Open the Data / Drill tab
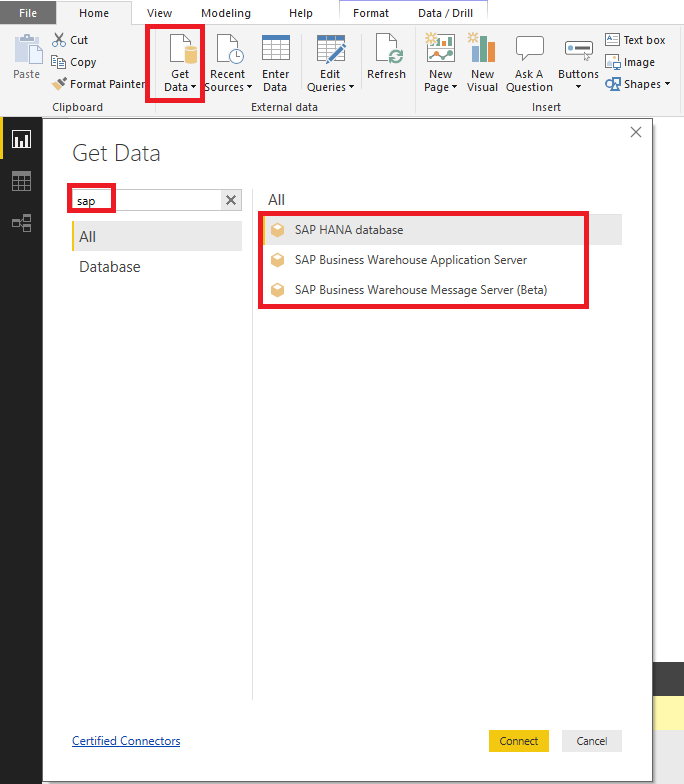684x784 pixels. click(445, 13)
